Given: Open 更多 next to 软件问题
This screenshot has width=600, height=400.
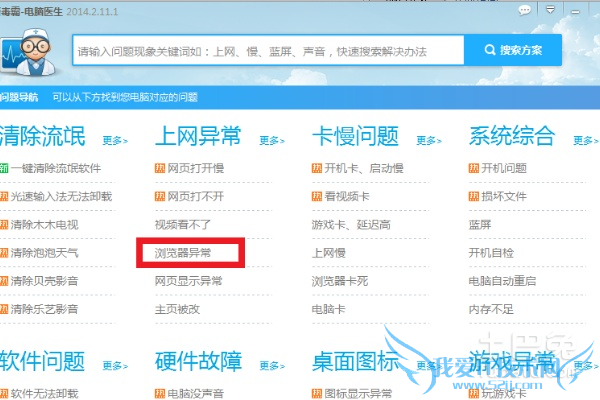Looking at the screenshot, I should [115, 366].
